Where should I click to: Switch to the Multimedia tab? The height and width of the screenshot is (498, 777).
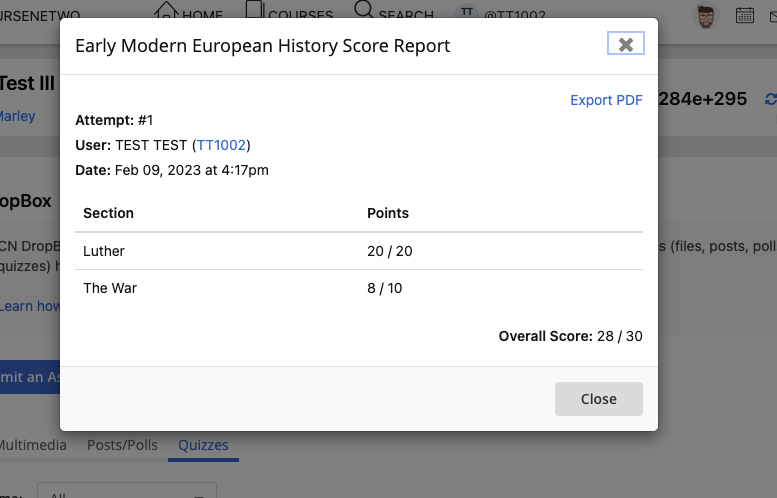point(33,445)
